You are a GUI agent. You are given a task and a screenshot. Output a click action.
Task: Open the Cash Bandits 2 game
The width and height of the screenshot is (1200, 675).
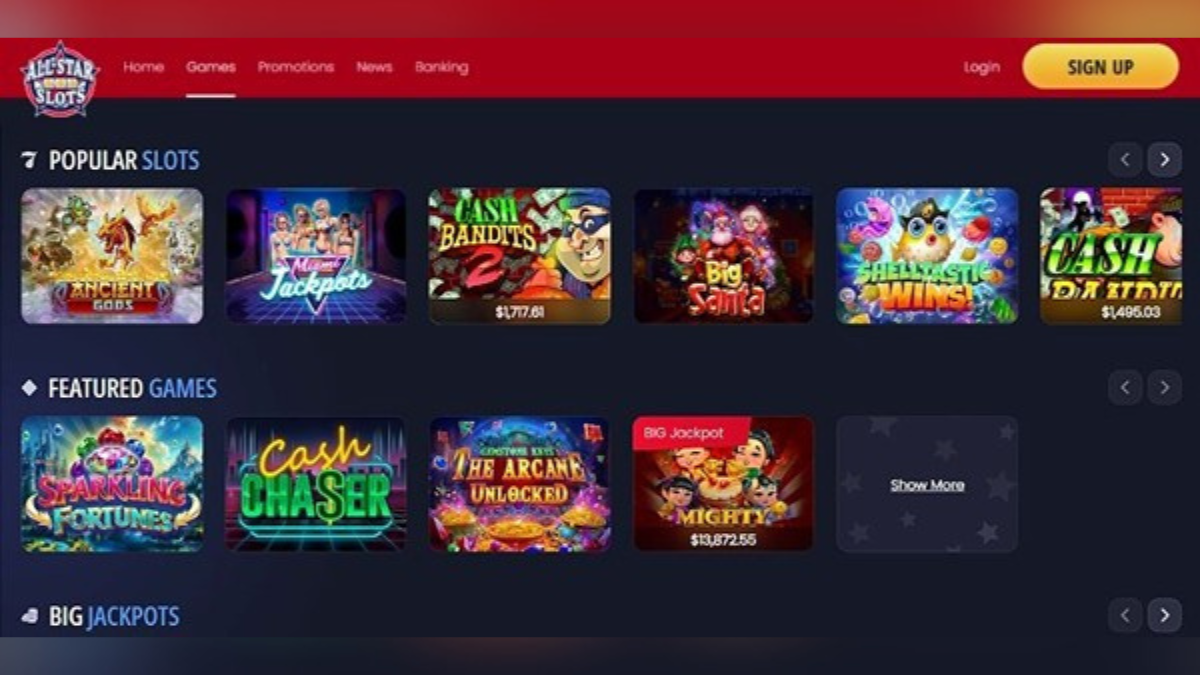(520, 256)
